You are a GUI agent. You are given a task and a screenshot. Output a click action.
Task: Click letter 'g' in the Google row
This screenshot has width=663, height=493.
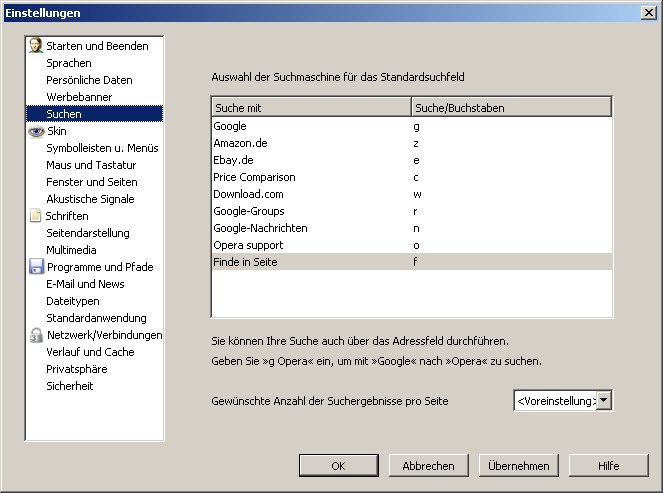click(x=416, y=126)
